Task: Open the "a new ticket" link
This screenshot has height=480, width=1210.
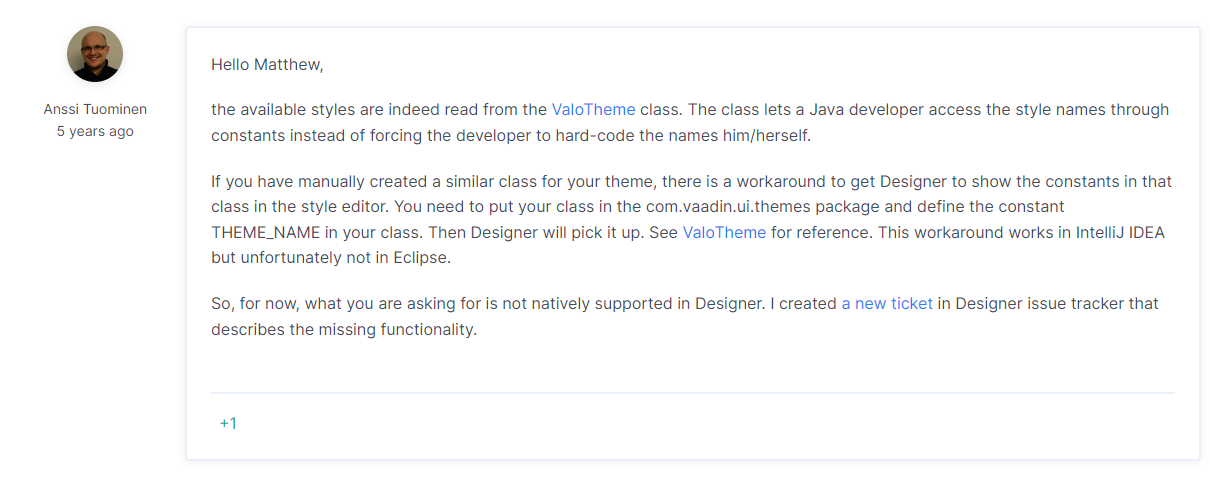Action: click(887, 303)
